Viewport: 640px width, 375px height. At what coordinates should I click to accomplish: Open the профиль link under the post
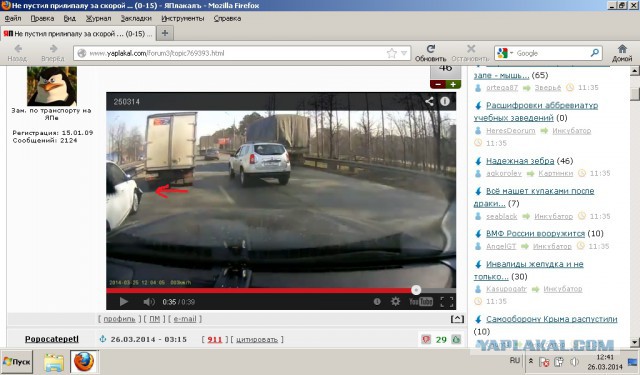[119, 319]
